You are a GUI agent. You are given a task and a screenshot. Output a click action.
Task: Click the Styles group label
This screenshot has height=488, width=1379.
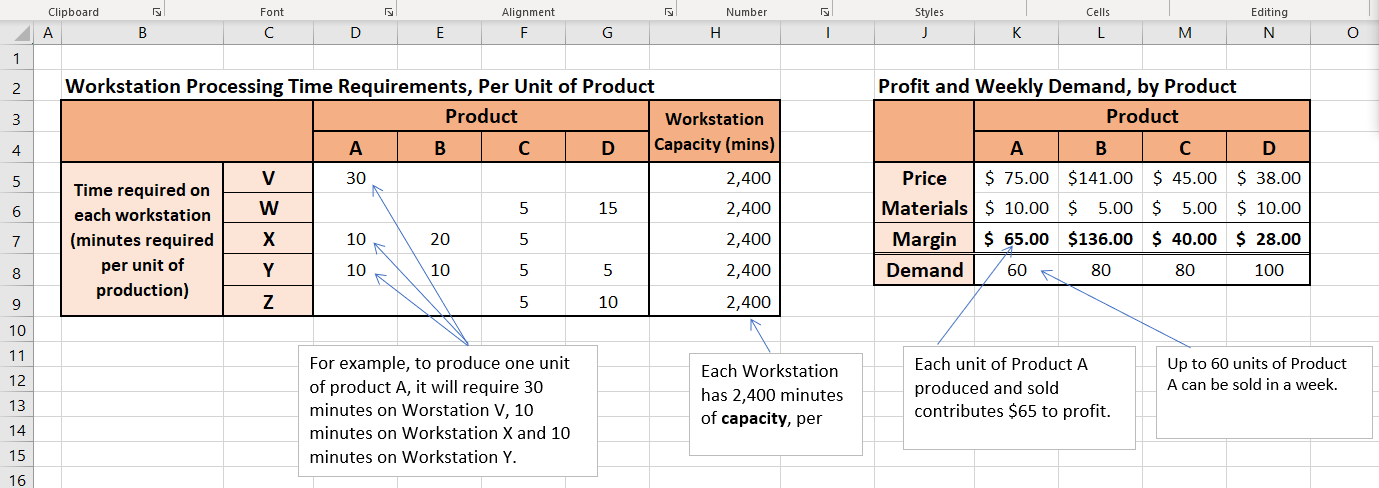point(929,12)
